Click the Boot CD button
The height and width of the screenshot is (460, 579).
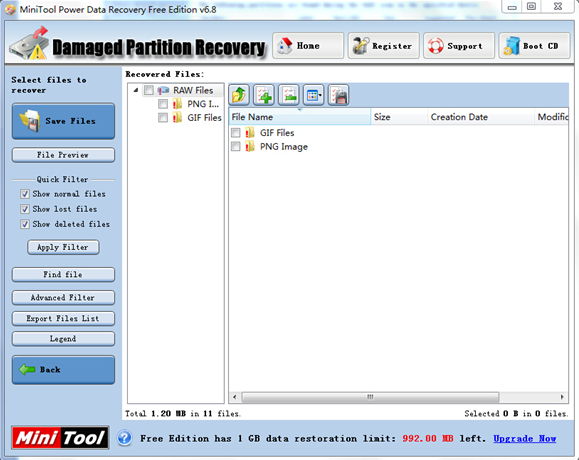(534, 46)
